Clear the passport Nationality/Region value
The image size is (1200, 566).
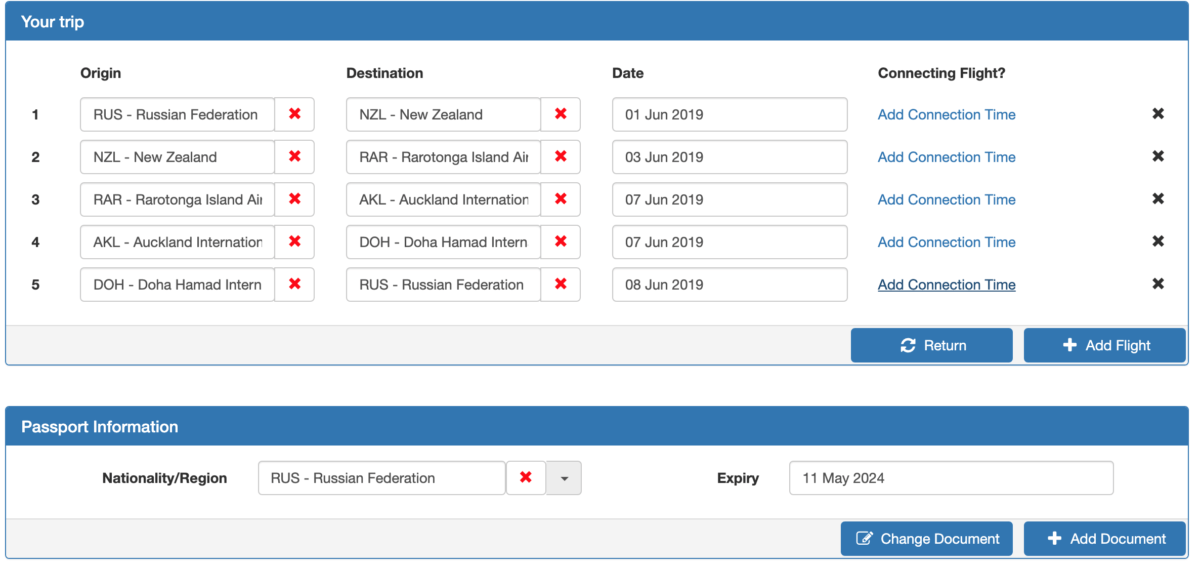point(526,478)
